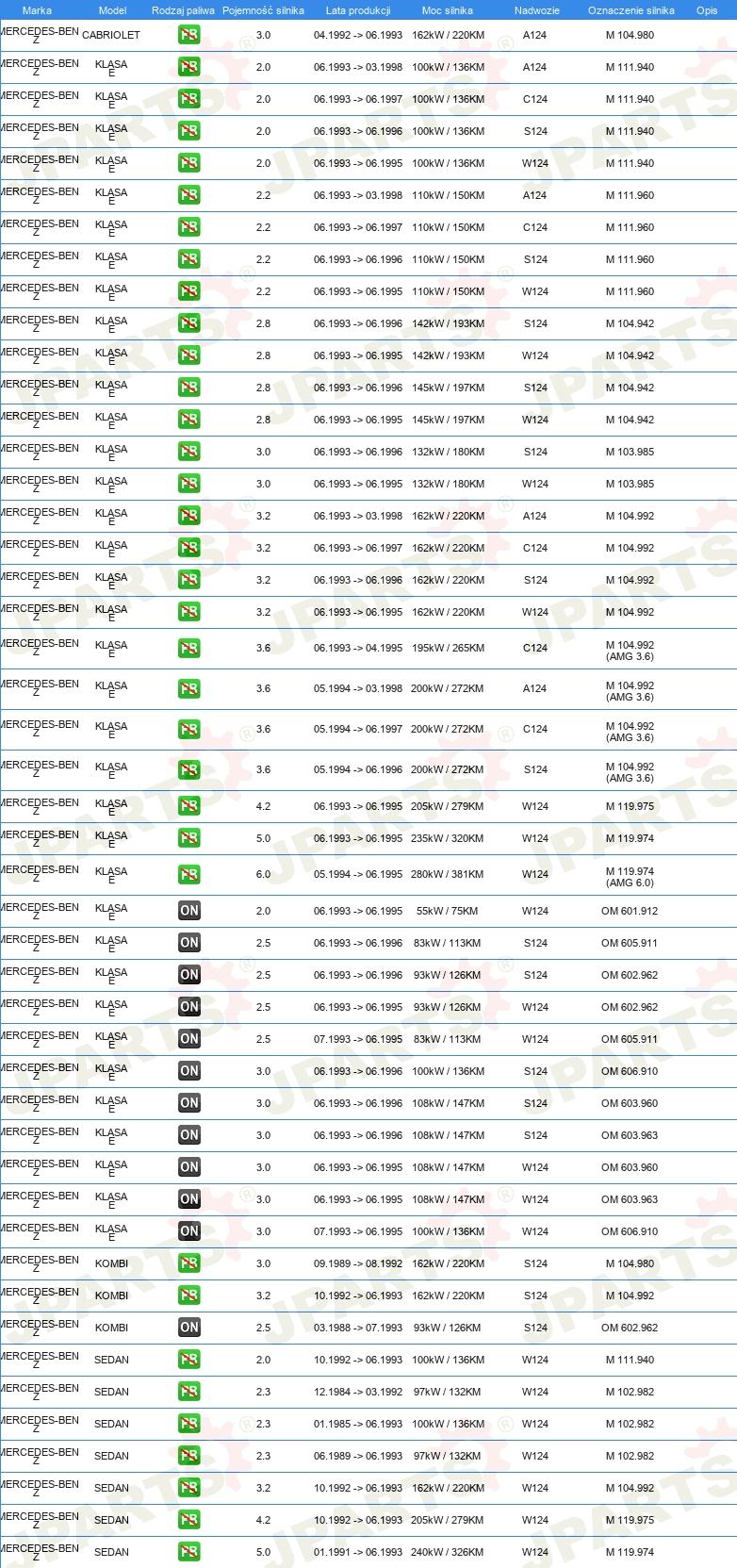Click the PB icon in the SEDAN 12.1984 row
The height and width of the screenshot is (1568, 737).
[189, 1392]
